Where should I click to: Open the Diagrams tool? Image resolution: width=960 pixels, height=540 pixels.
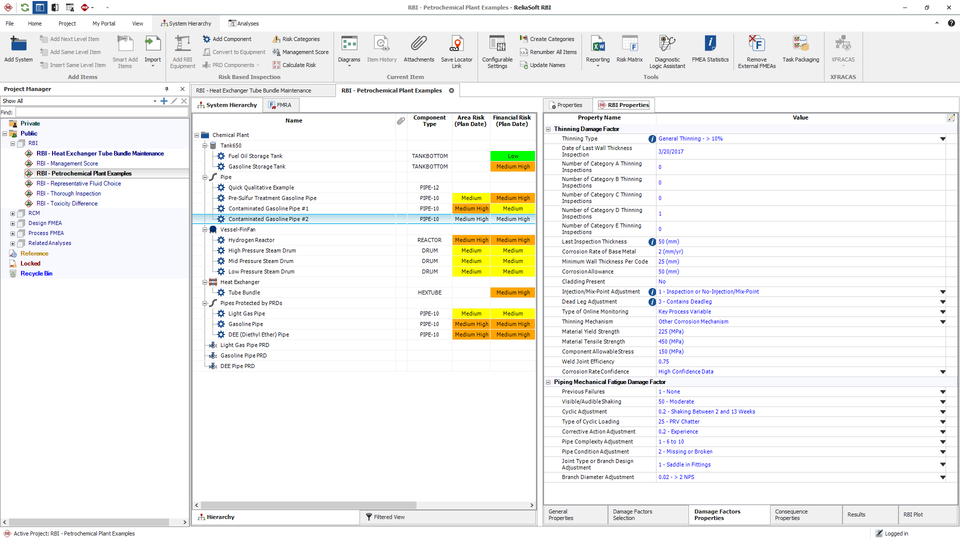coord(349,50)
